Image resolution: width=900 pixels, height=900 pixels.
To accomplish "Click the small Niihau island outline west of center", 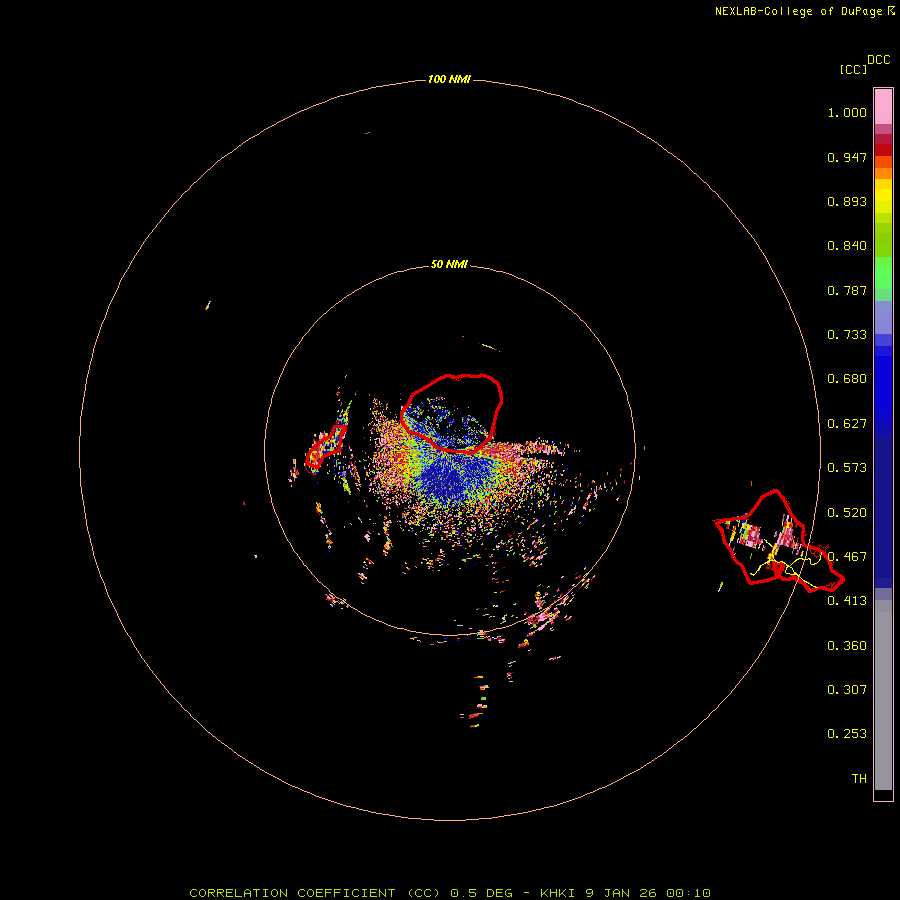I will (325, 449).
